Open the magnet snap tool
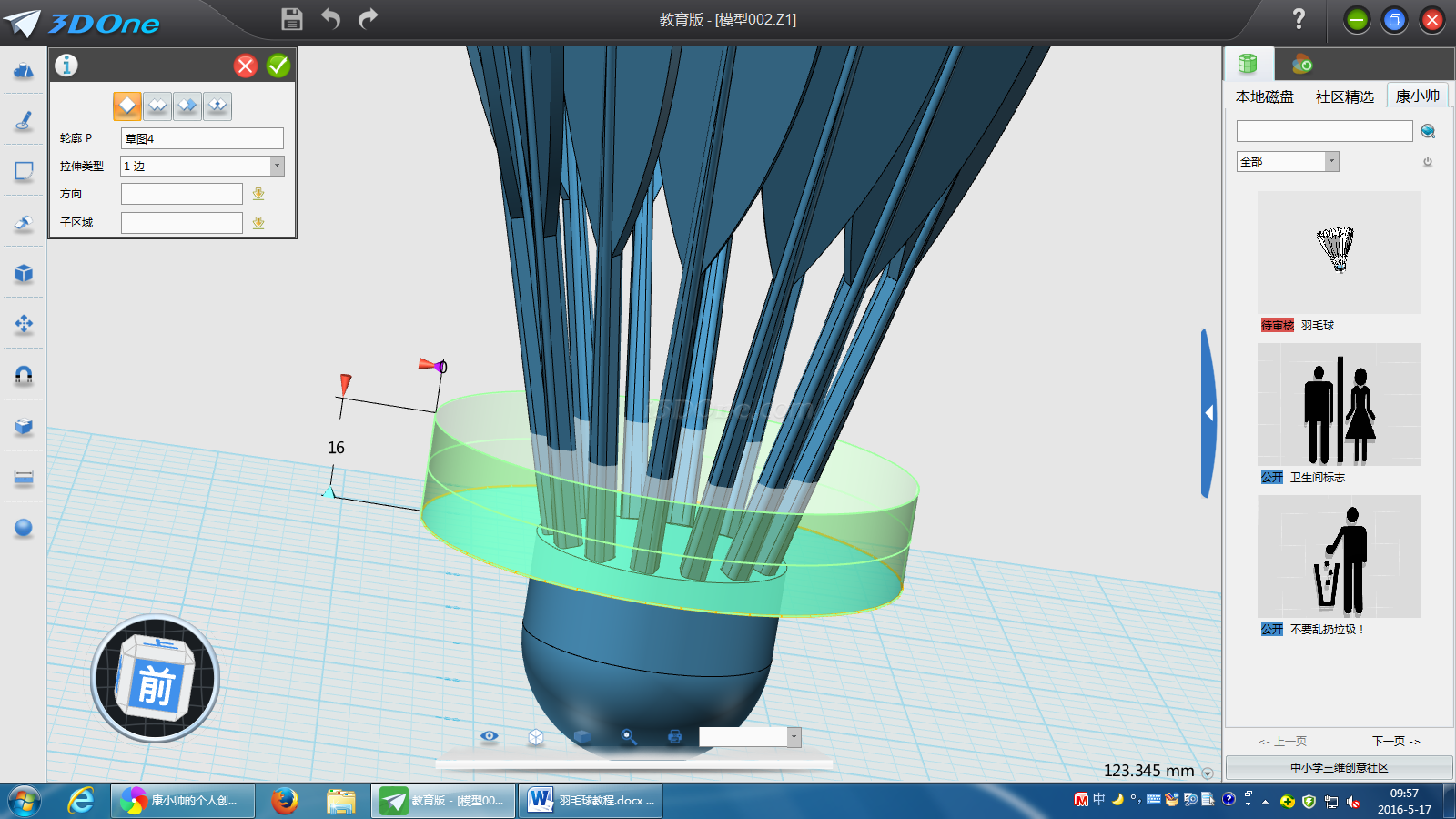The width and height of the screenshot is (1456, 819). point(24,375)
